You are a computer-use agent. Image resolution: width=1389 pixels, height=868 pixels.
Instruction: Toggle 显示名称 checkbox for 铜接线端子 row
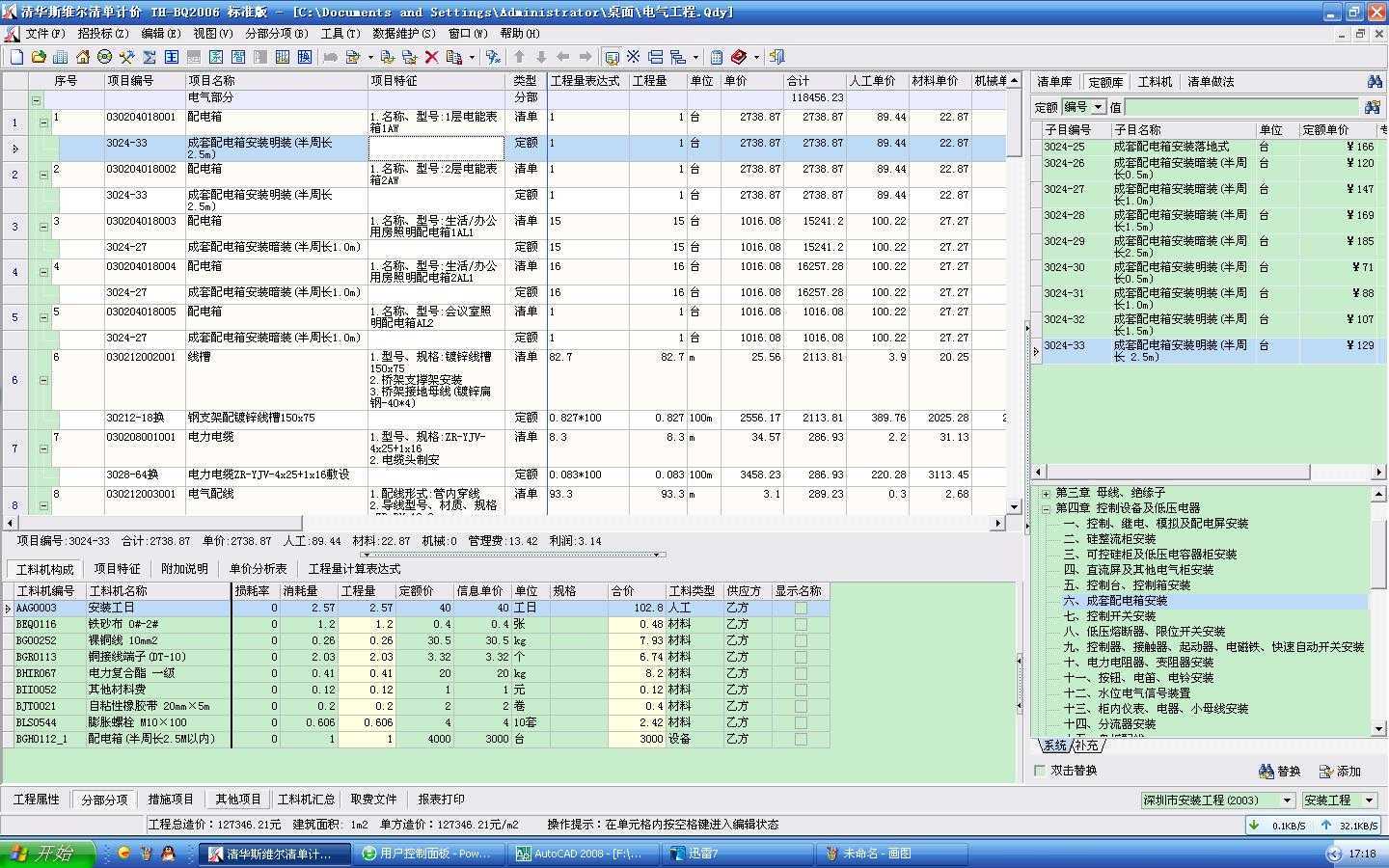801,657
